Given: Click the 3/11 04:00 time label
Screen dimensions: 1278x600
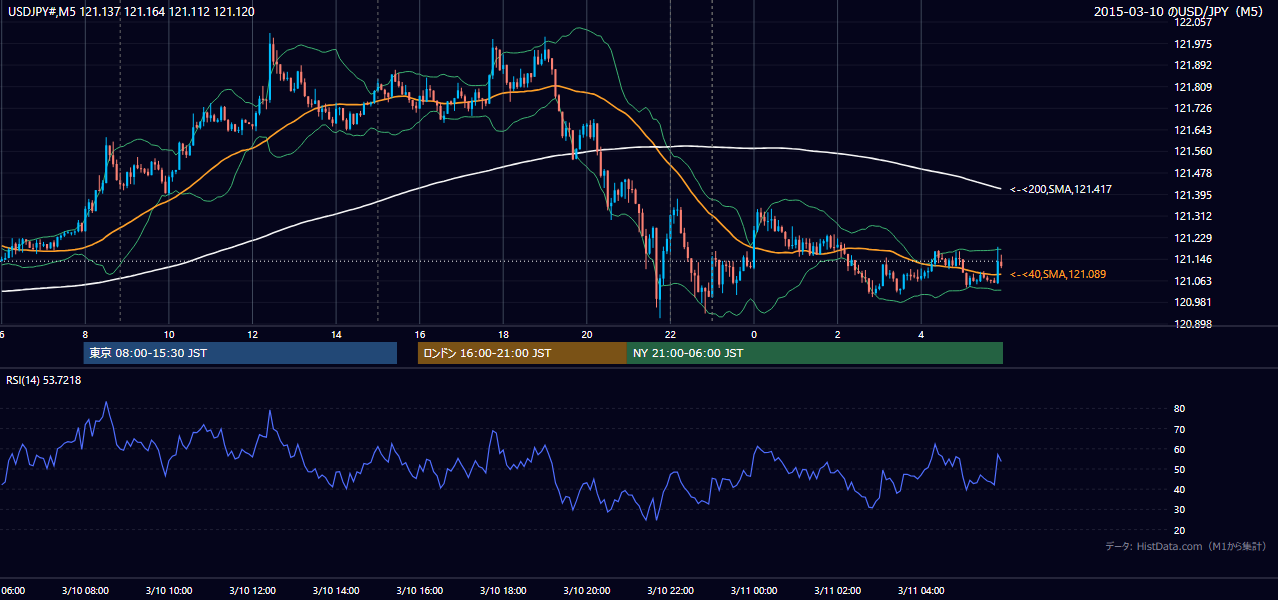Looking at the screenshot, I should coord(921,591).
